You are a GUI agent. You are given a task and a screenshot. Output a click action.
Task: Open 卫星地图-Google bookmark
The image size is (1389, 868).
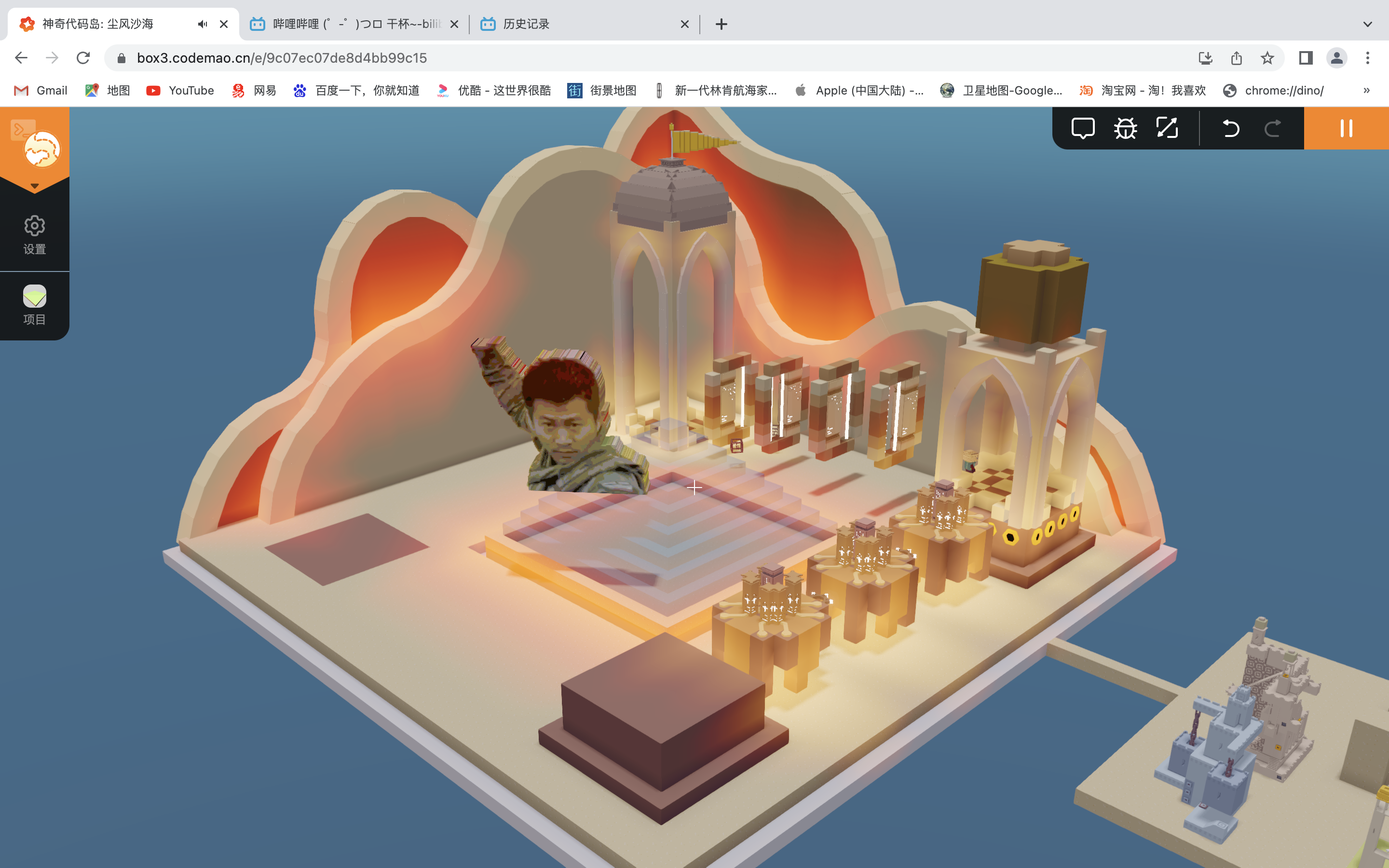click(1002, 90)
